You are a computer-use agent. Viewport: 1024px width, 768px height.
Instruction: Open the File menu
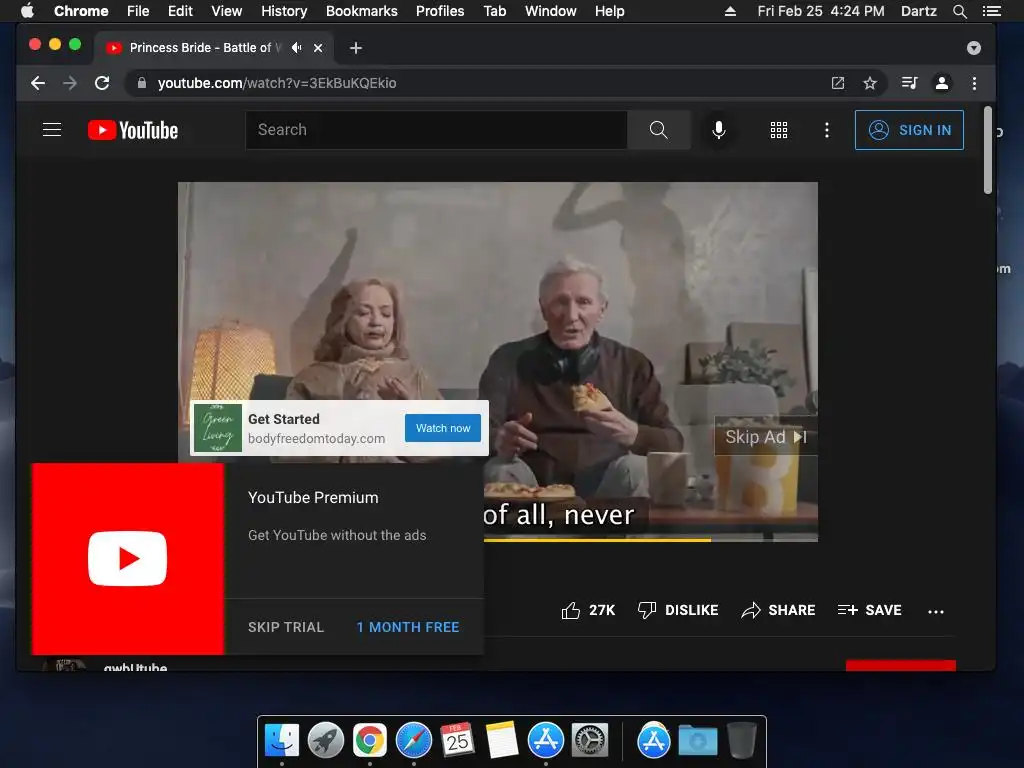(138, 11)
